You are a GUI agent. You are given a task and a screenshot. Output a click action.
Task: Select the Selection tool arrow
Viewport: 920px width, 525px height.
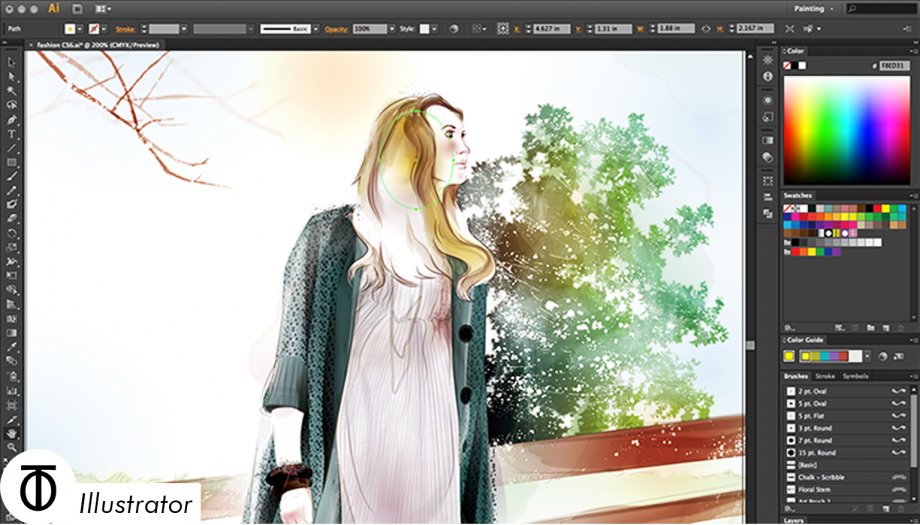11,62
